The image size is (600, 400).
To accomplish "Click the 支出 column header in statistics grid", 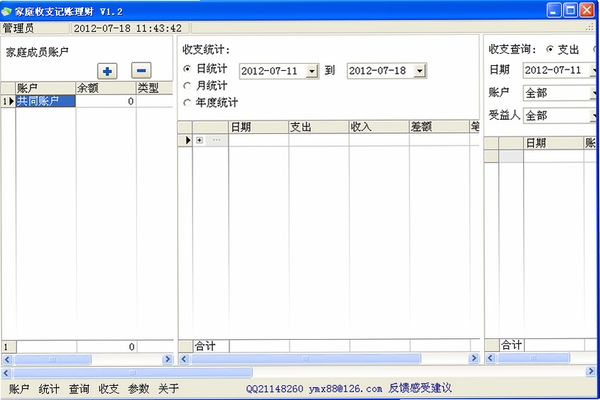I will click(318, 127).
